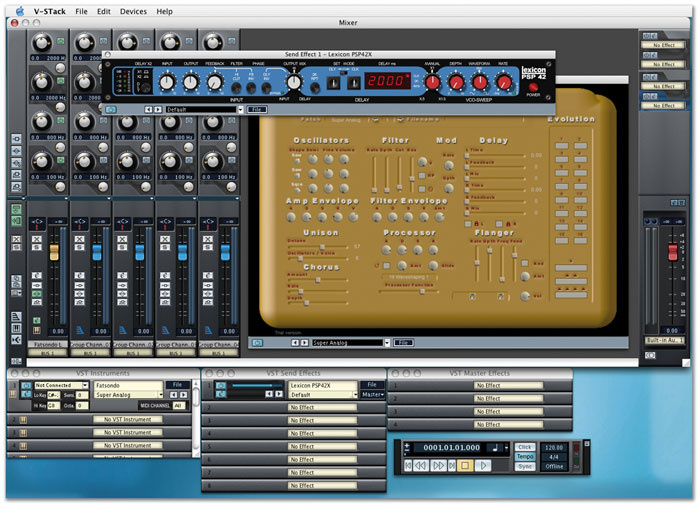The width and height of the screenshot is (700, 507).
Task: Jump to end with the transport button
Action: tap(452, 465)
